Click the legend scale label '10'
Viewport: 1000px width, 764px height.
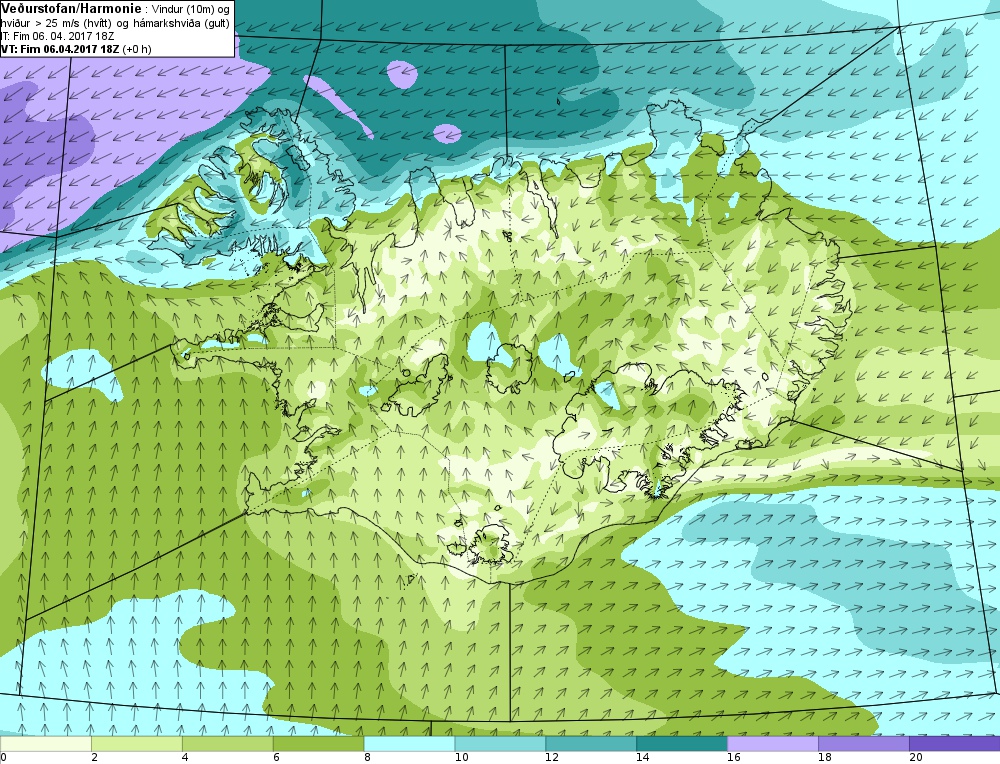click(x=461, y=757)
